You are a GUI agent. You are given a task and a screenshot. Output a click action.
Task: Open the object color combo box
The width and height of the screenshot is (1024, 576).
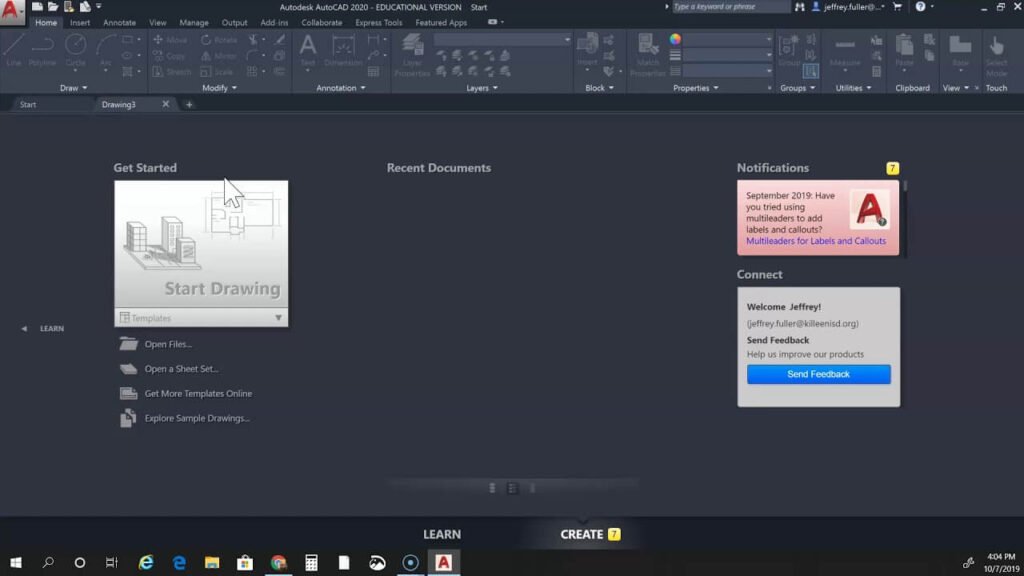728,39
